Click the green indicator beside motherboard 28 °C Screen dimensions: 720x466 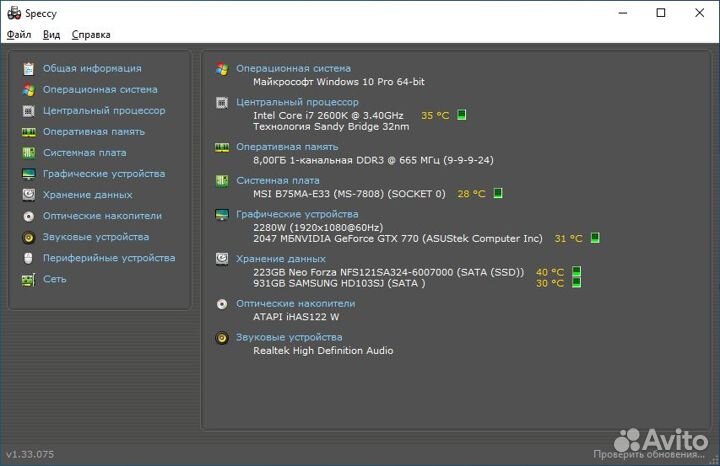click(x=498, y=193)
